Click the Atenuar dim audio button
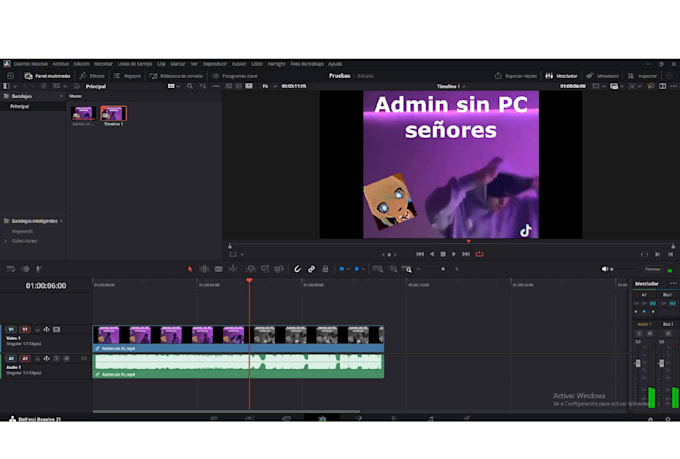Image resolution: width=680 pixels, height=459 pixels. coord(652,269)
